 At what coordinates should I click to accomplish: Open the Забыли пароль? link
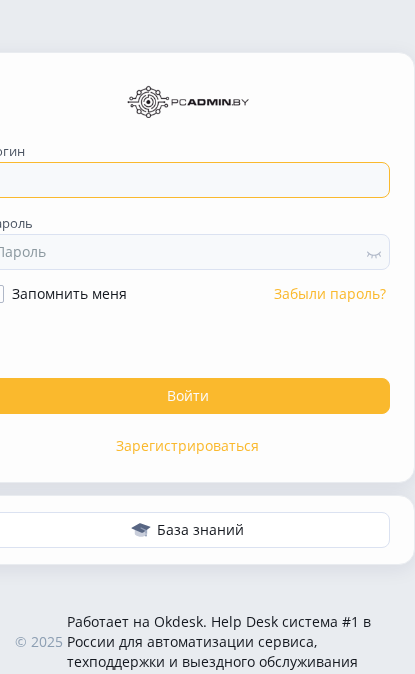[330, 294]
